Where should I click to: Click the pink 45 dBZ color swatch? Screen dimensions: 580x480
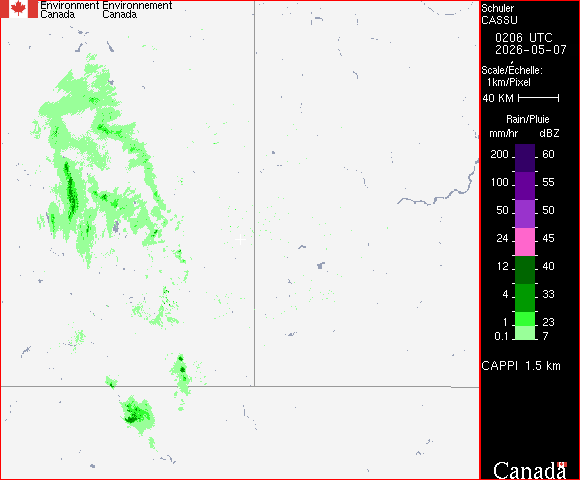pyautogui.click(x=525, y=242)
